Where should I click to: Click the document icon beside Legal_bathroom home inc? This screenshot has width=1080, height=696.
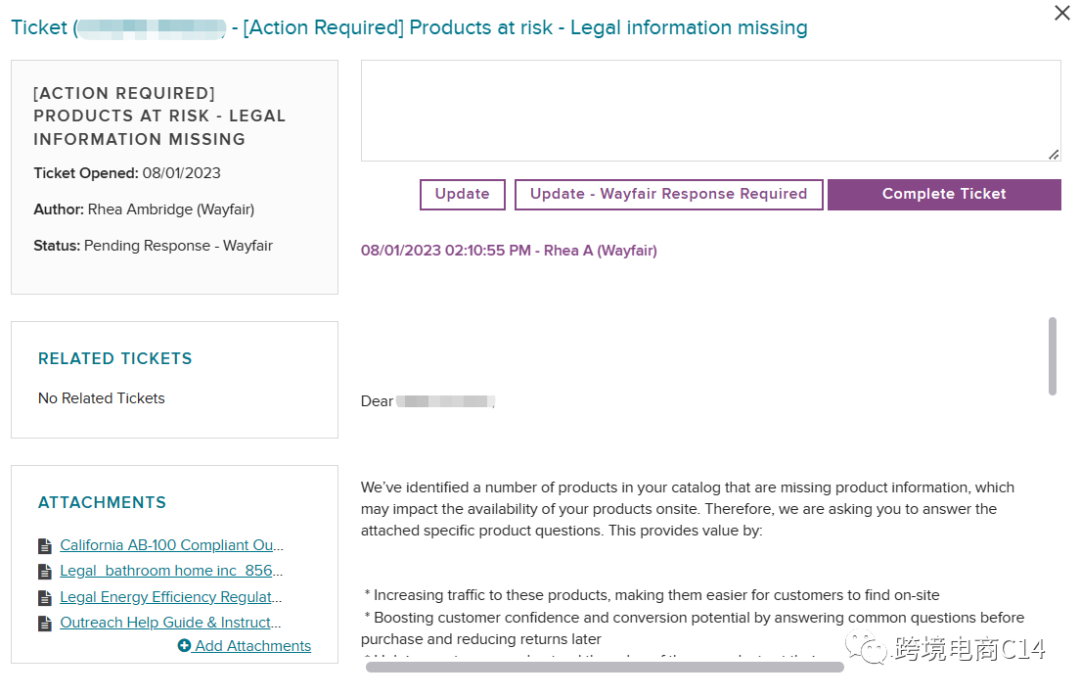[x=44, y=572]
